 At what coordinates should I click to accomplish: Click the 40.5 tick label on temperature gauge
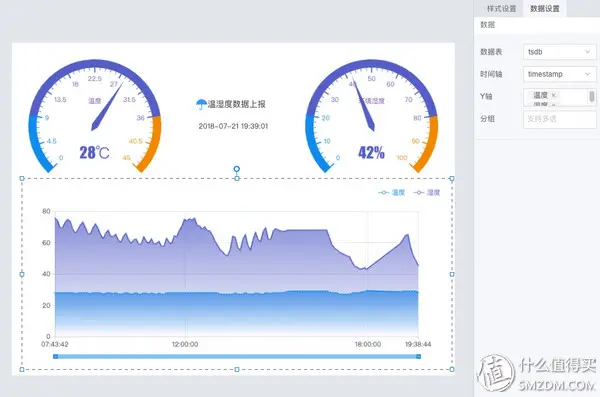136,141
